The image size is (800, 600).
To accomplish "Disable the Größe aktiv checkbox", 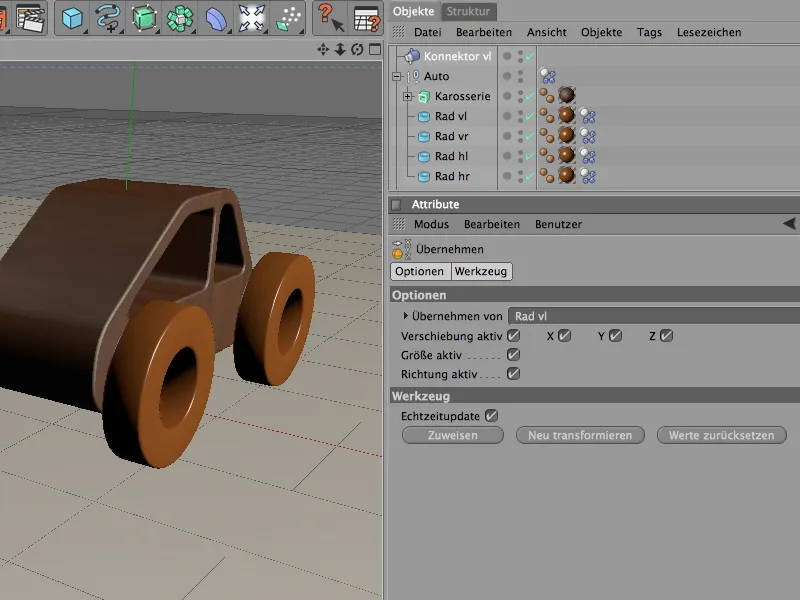I will coord(514,355).
